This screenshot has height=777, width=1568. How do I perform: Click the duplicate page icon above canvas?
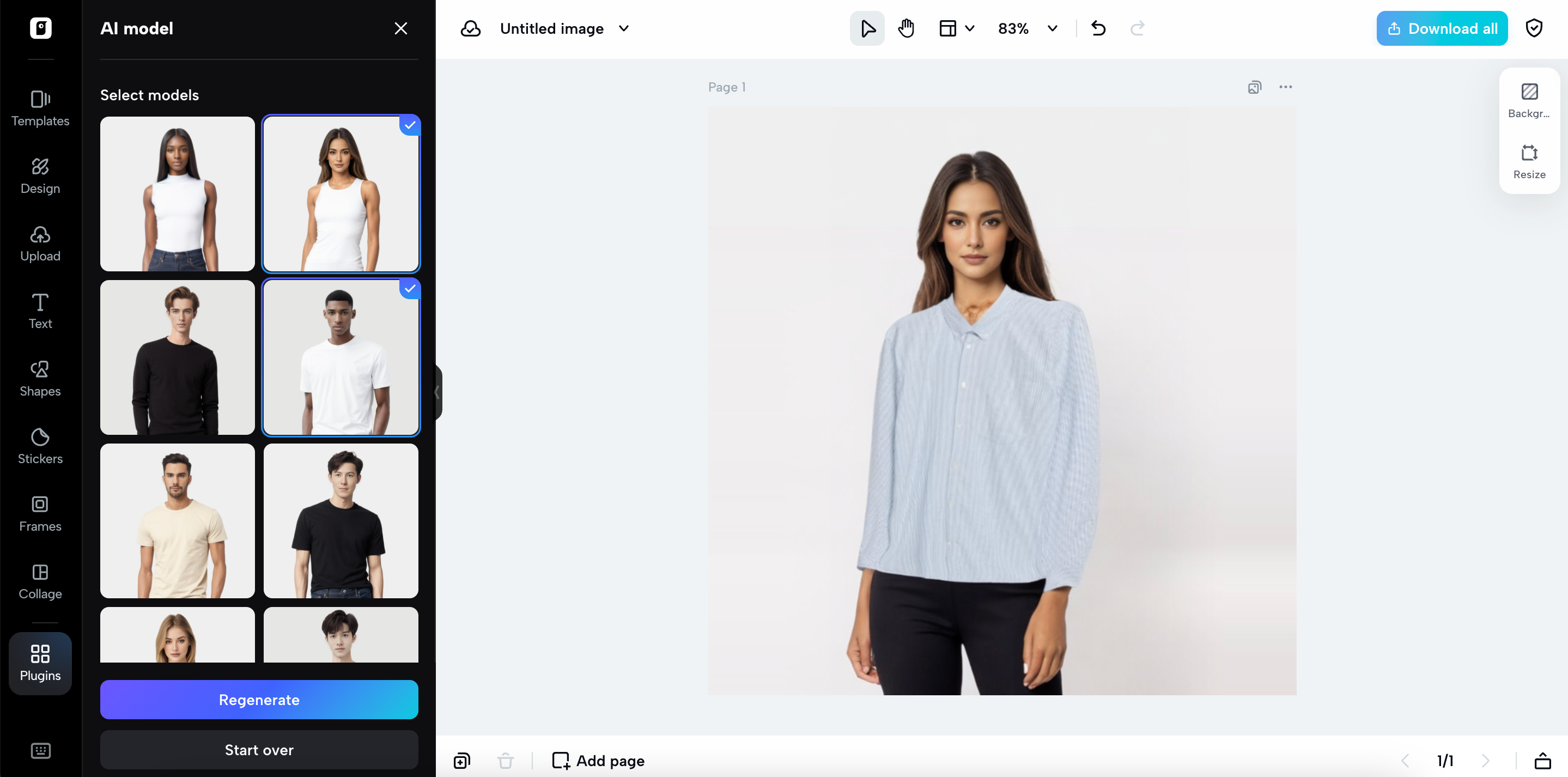tap(1254, 87)
